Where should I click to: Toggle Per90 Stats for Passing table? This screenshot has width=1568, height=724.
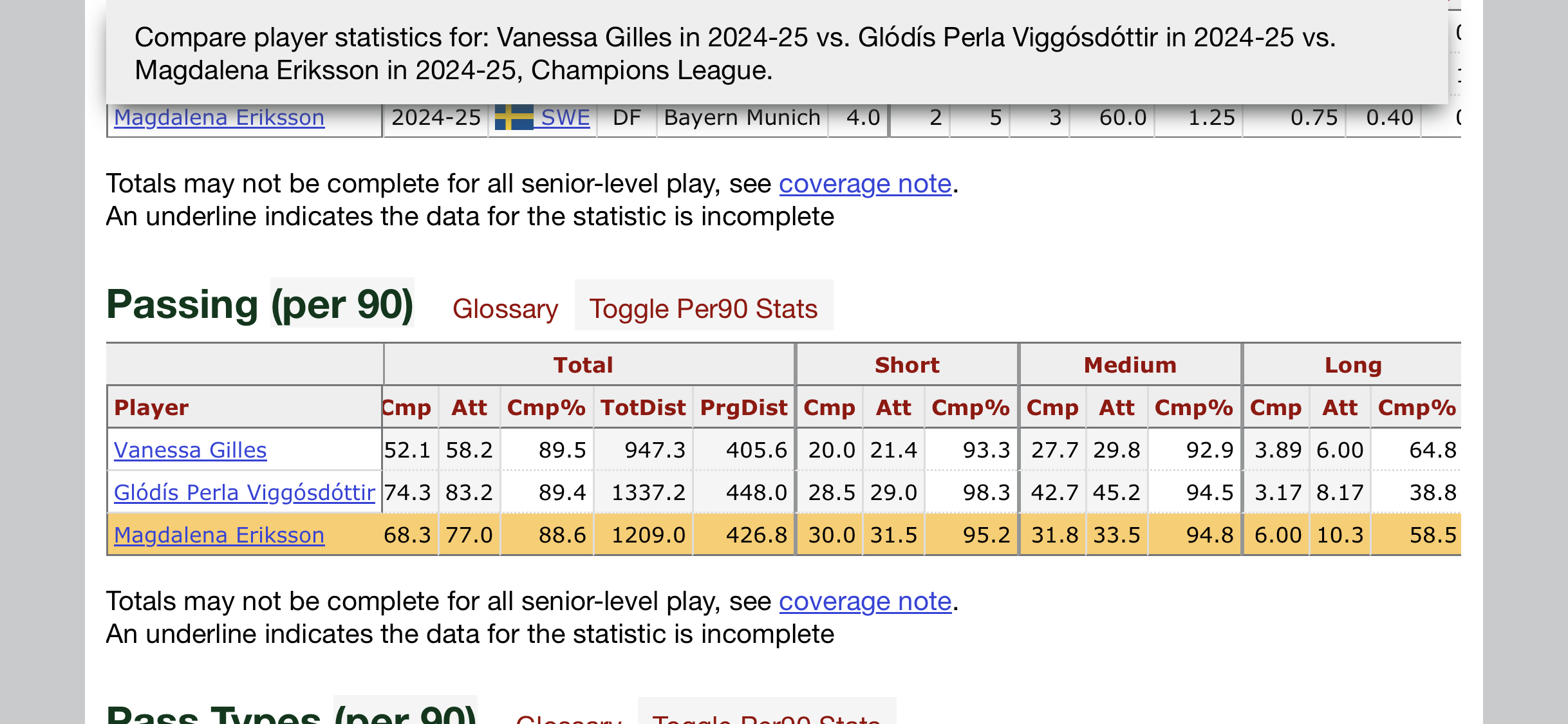(x=704, y=309)
